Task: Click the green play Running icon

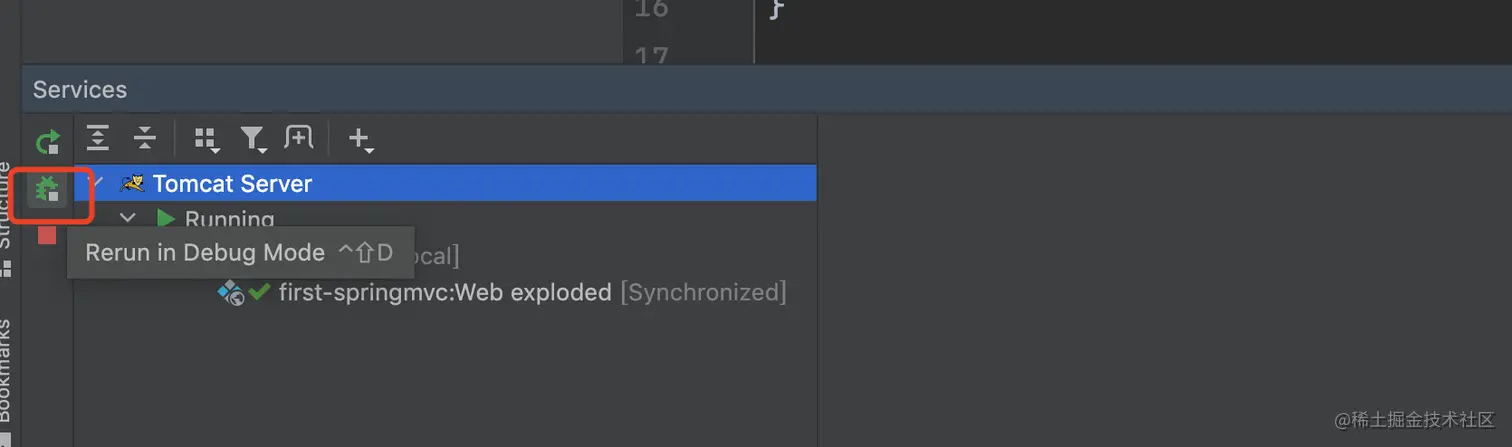Action: [x=166, y=218]
